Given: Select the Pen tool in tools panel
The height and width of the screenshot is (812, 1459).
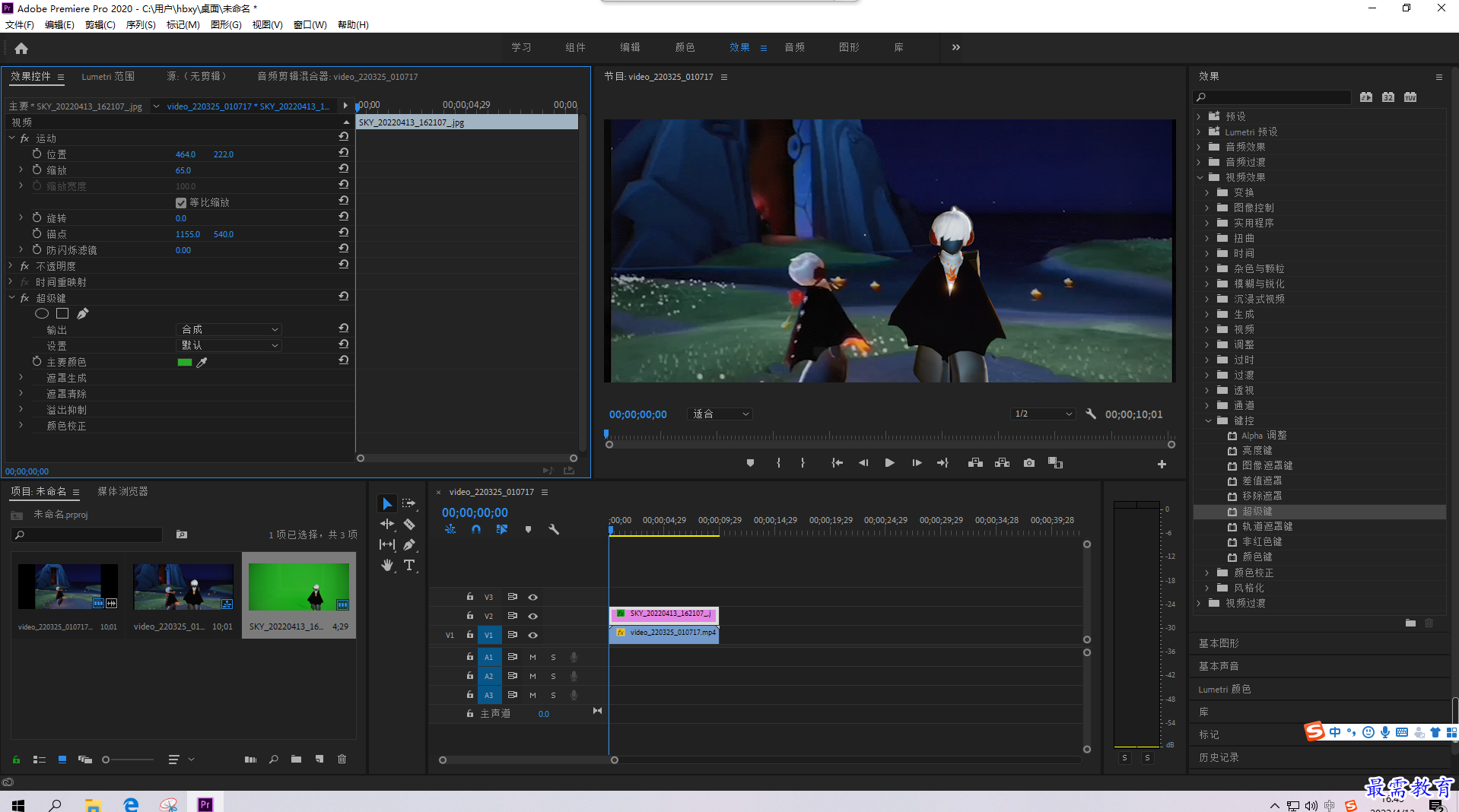Looking at the screenshot, I should point(409,544).
